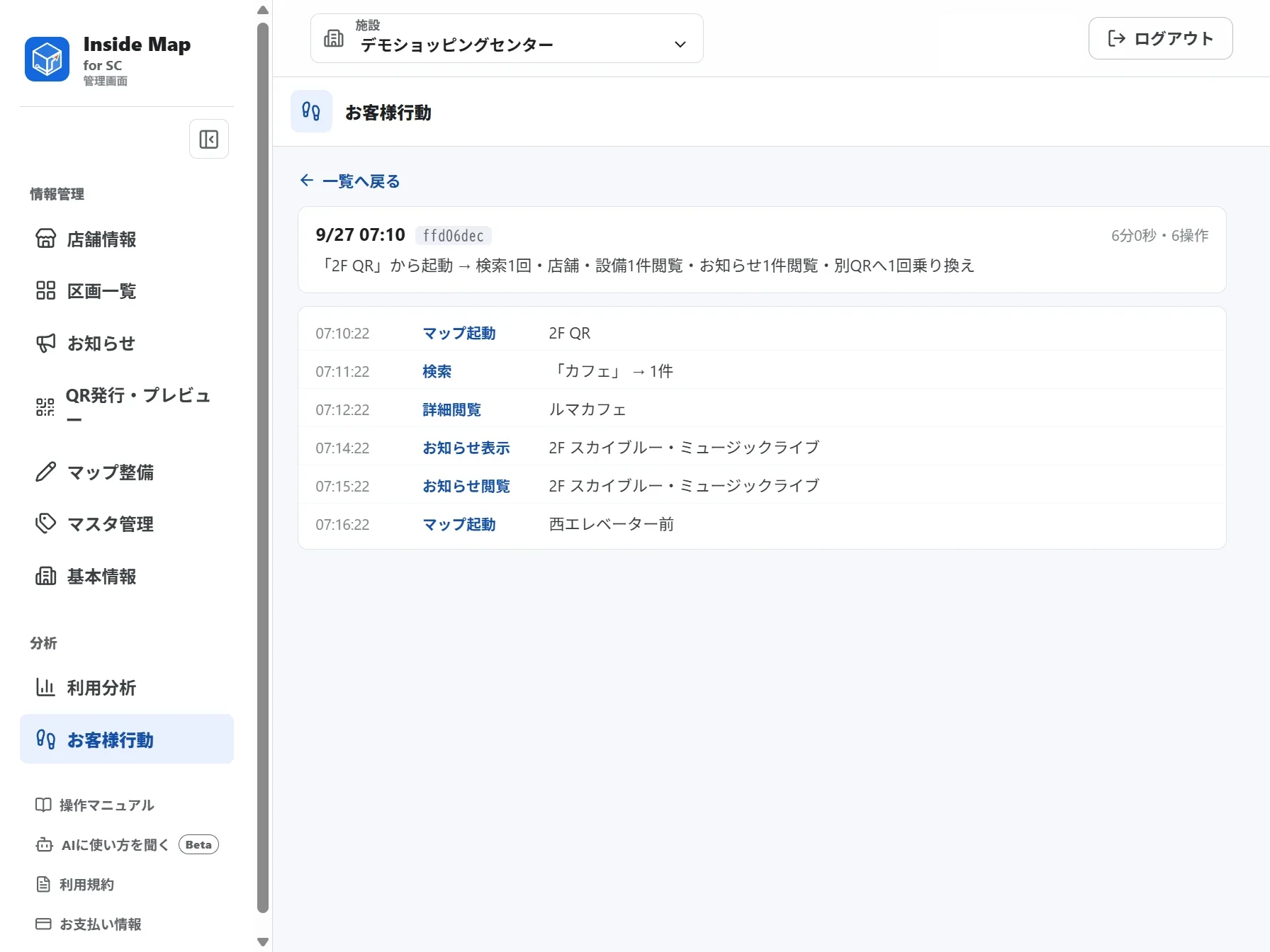Click timestamp 07:12:22
This screenshot has height=952, width=1270.
[343, 409]
